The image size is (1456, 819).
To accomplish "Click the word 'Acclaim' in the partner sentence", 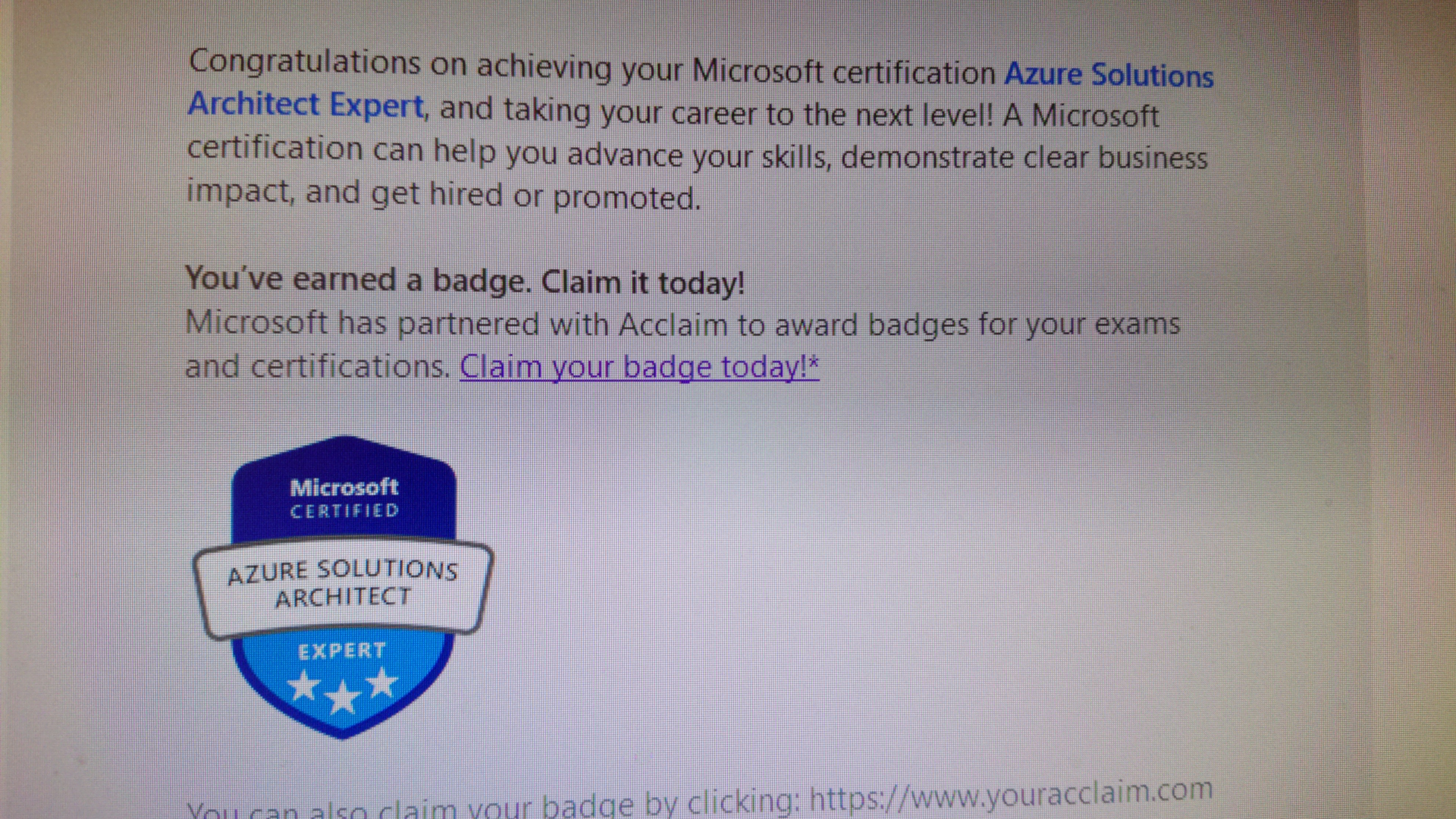I will tap(673, 325).
